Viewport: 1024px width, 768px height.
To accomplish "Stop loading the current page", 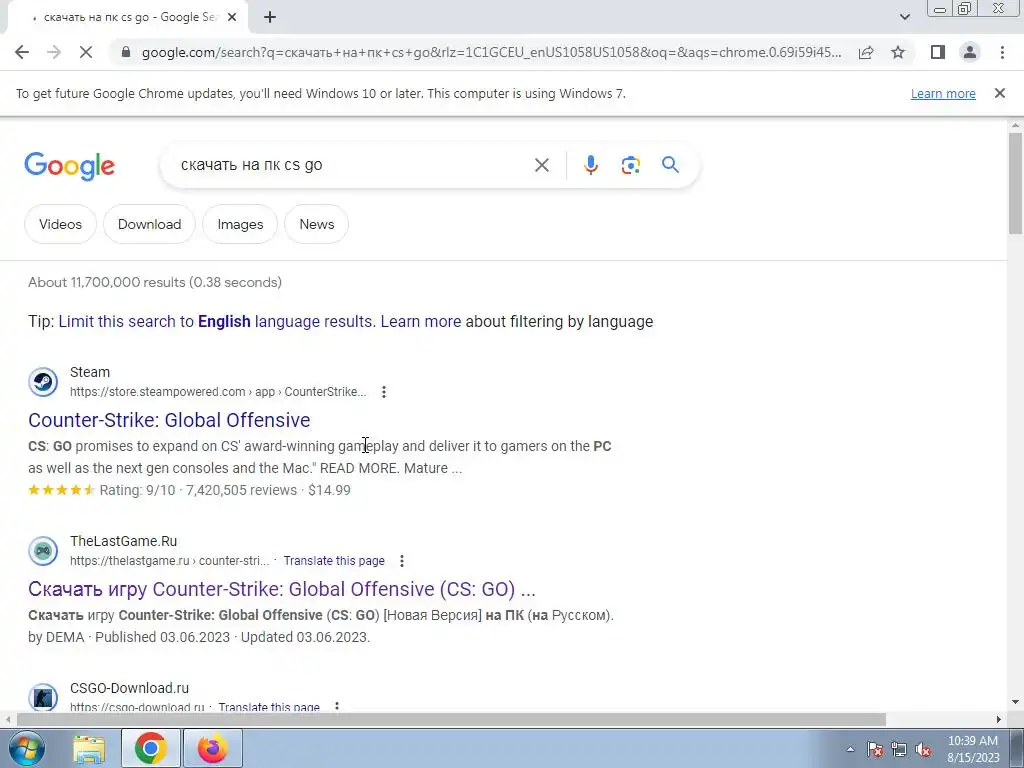I will tap(86, 52).
